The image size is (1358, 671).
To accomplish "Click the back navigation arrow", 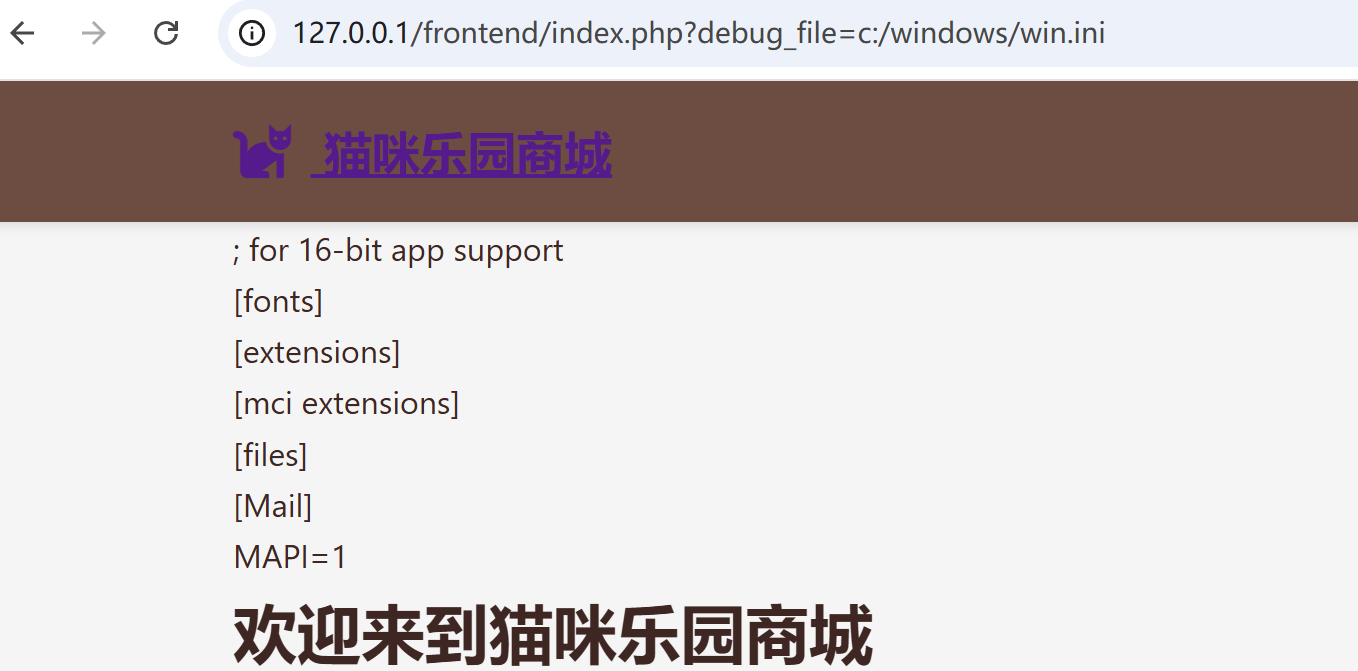I will coord(23,33).
